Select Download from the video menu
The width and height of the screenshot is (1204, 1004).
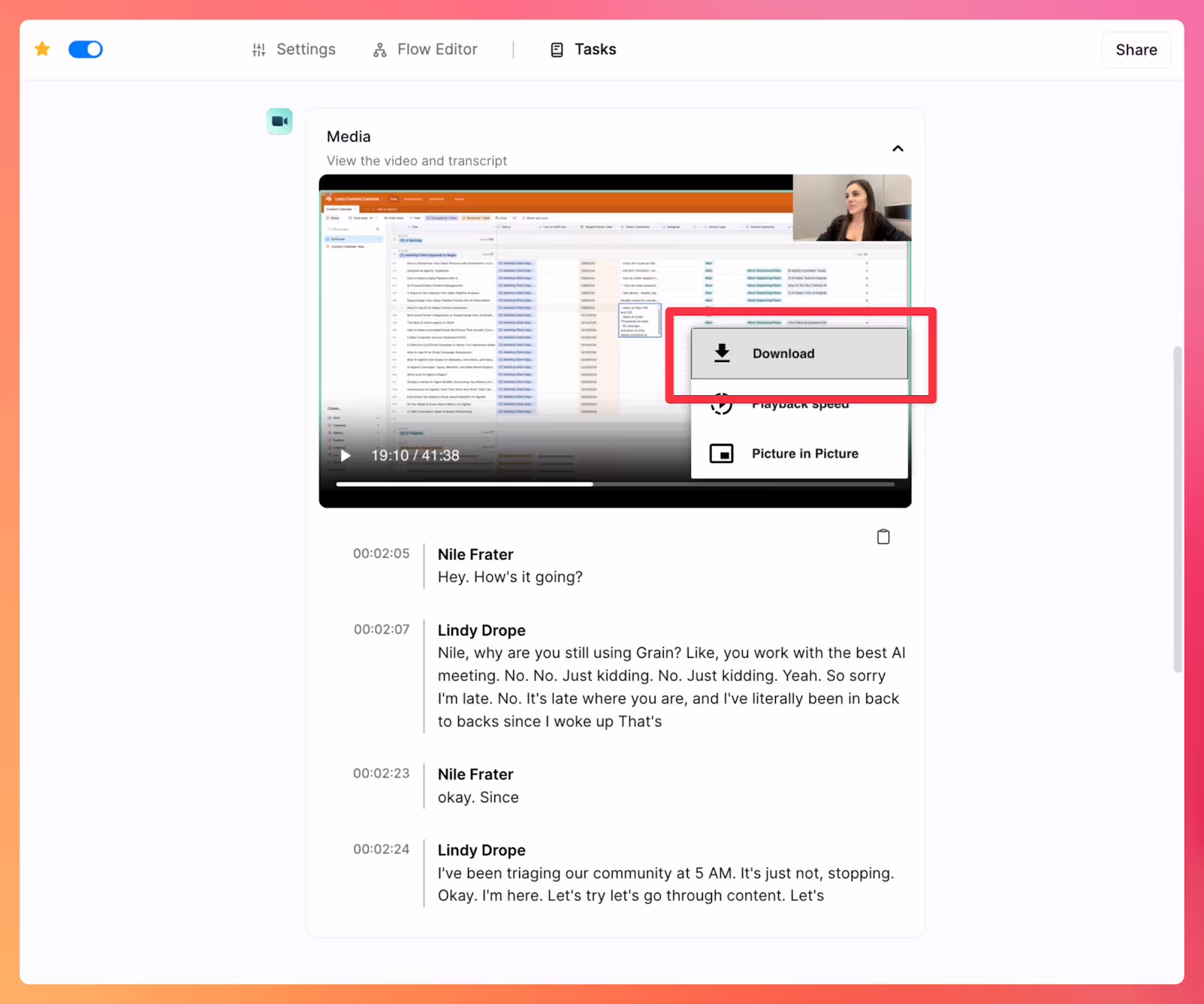click(799, 354)
